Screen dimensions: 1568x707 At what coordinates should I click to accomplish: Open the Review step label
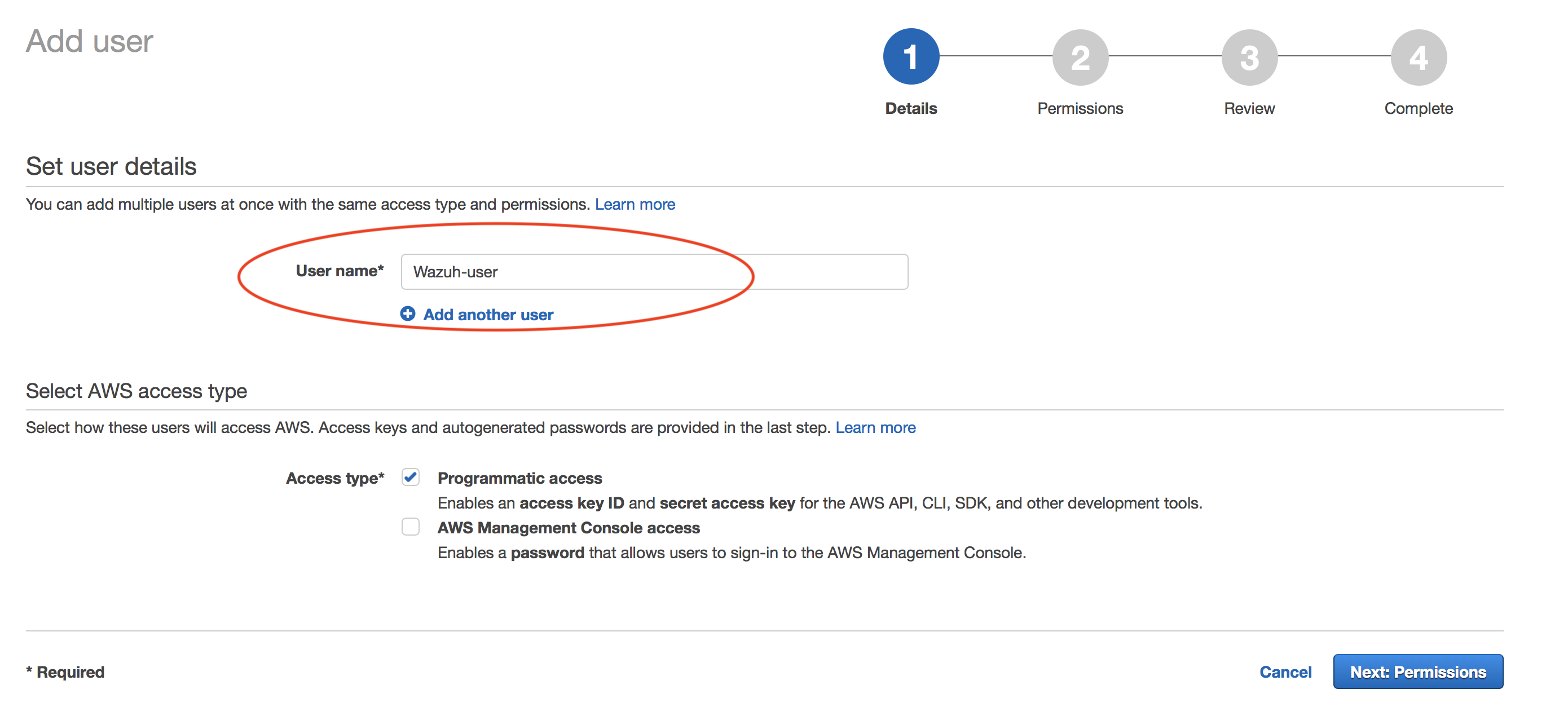pos(1249,108)
